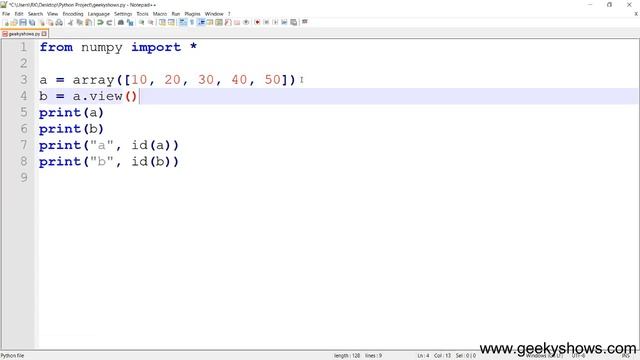Toggle the Function List icon

click(228, 22)
